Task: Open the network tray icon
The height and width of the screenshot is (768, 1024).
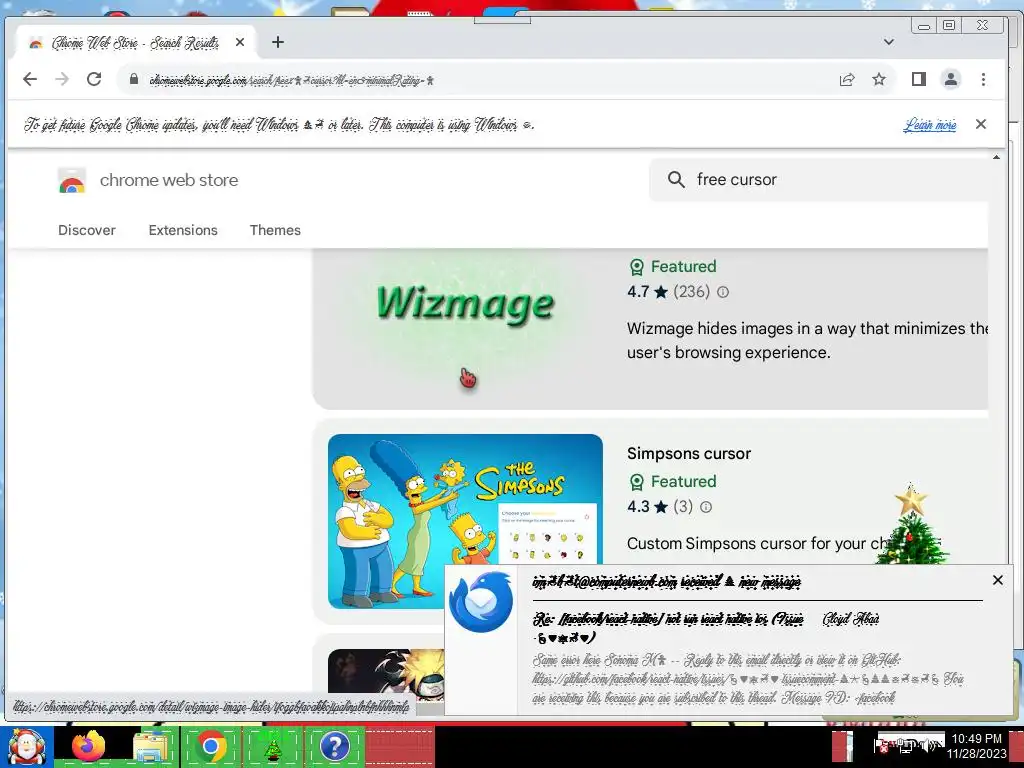Action: pos(907,746)
